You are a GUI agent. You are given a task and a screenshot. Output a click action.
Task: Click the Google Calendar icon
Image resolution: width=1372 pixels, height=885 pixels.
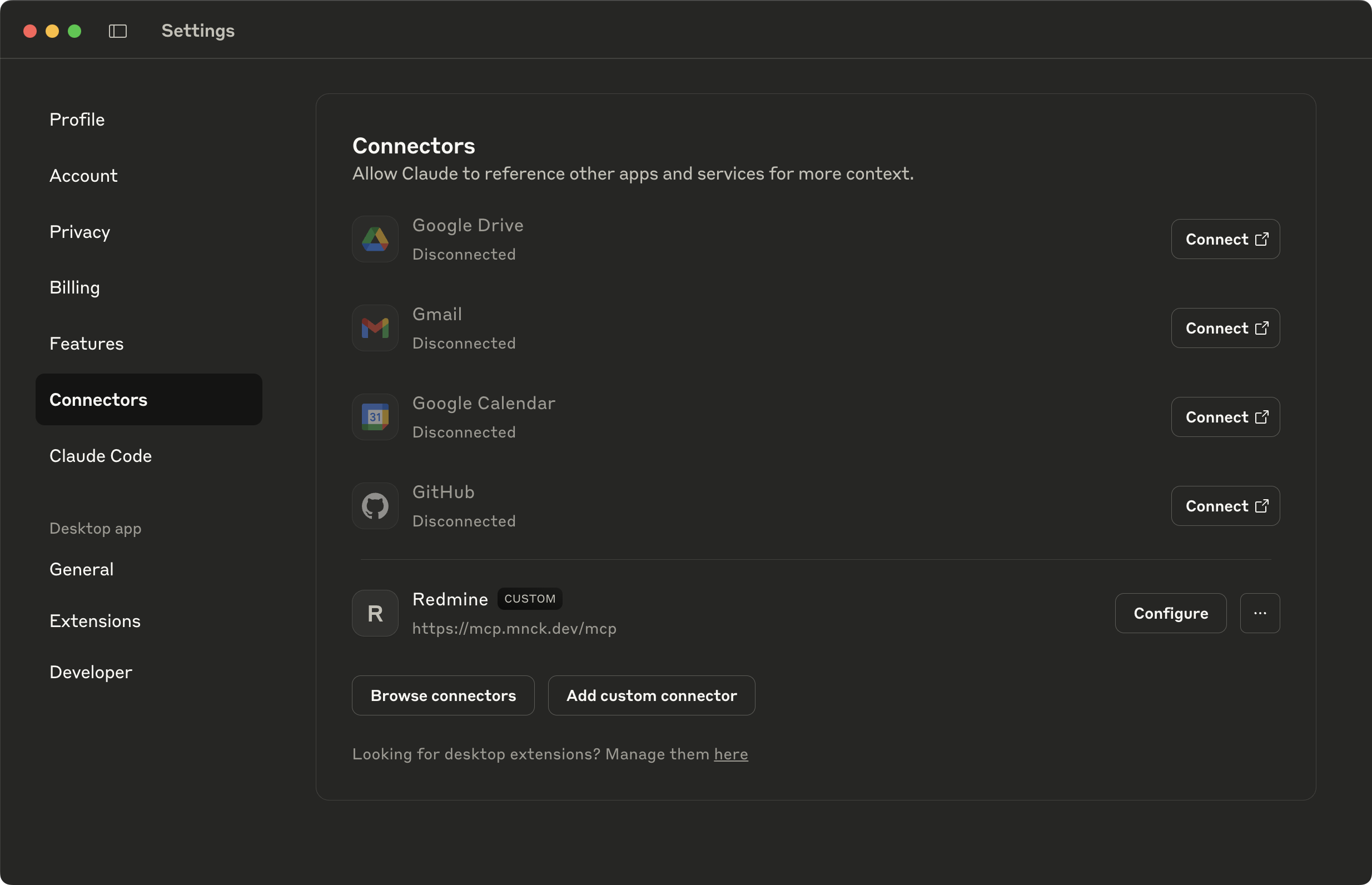coord(375,417)
